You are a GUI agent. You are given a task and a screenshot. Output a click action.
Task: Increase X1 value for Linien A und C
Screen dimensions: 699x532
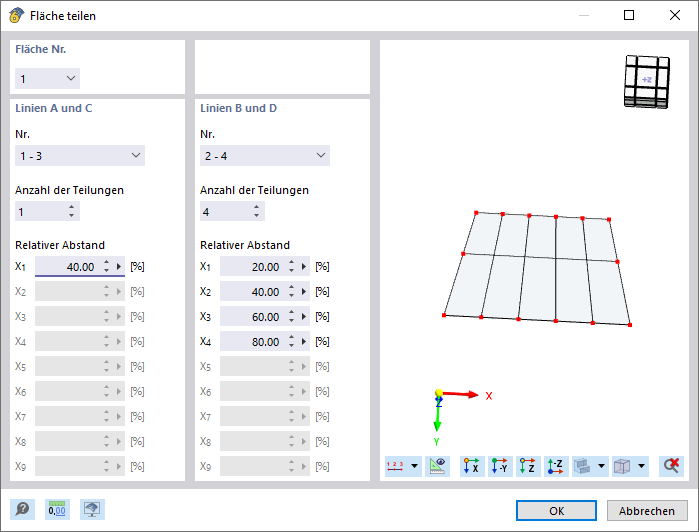[107, 262]
